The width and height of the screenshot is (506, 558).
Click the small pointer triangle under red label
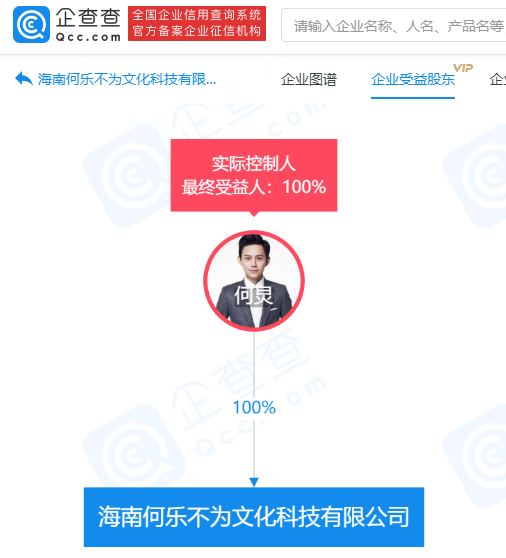tap(254, 214)
